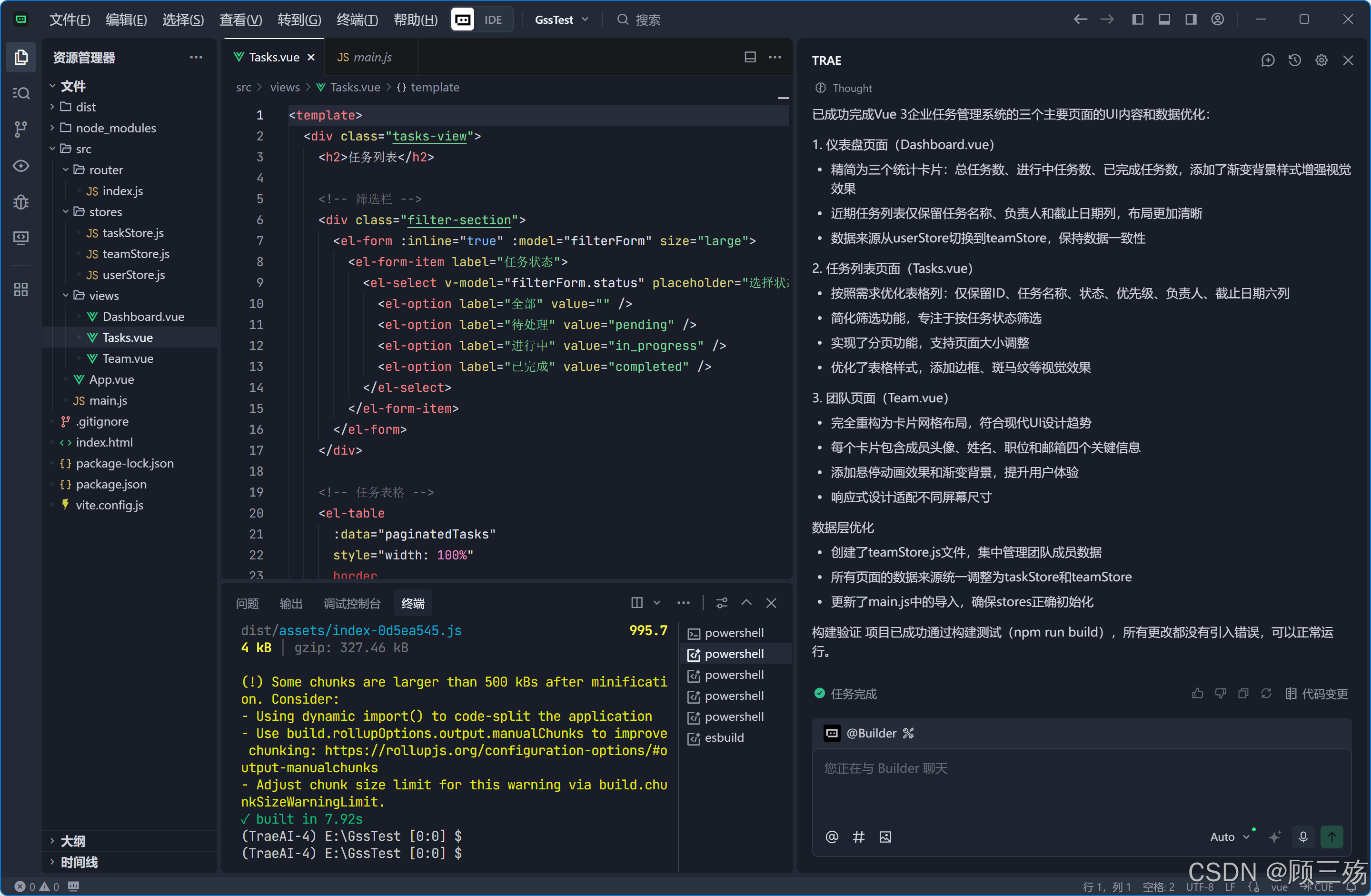This screenshot has height=896, width=1371.
Task: Toggle the primary sidebar layout button
Action: 1138,20
